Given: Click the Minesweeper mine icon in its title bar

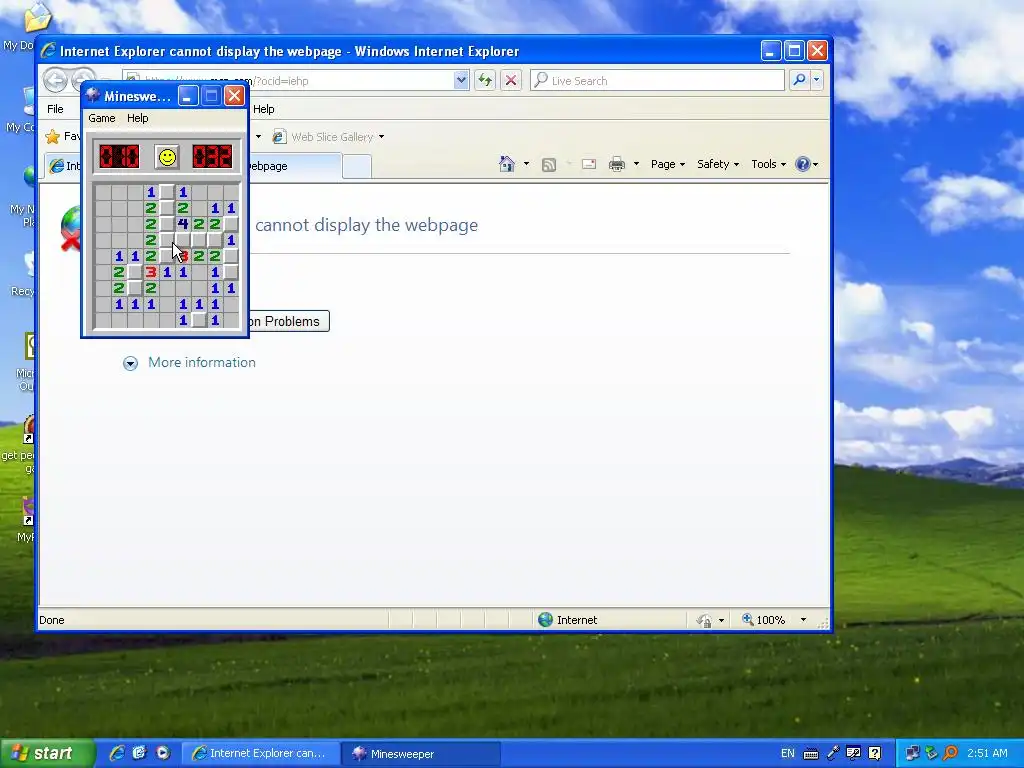Looking at the screenshot, I should [x=93, y=96].
